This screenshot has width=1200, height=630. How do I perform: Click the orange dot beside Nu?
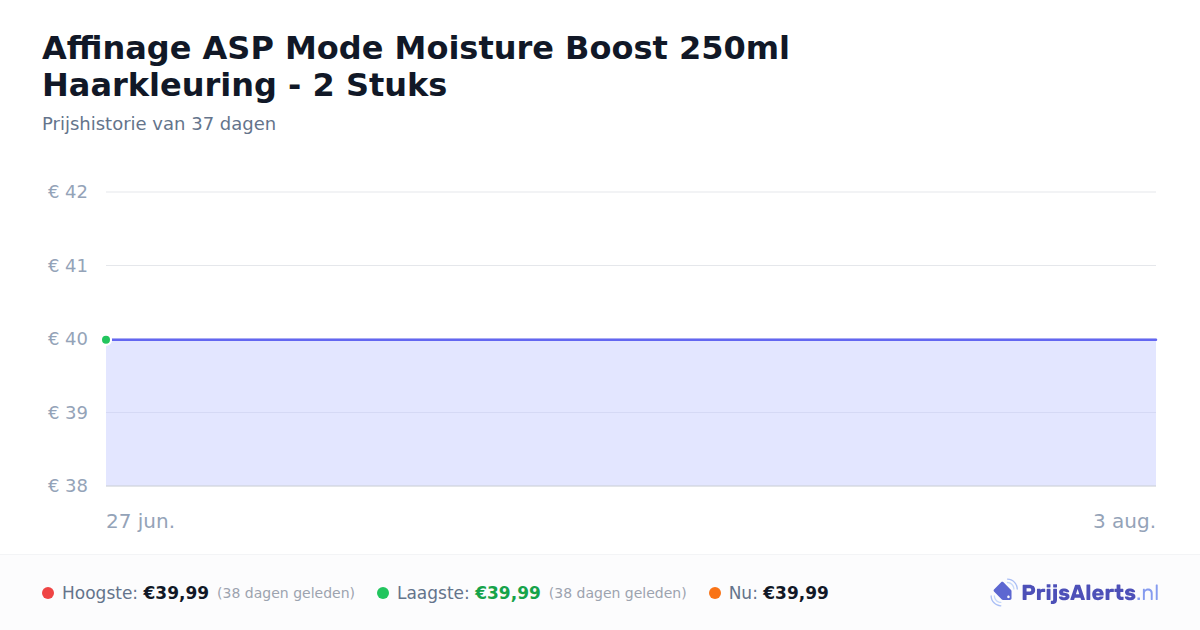pyautogui.click(x=715, y=593)
